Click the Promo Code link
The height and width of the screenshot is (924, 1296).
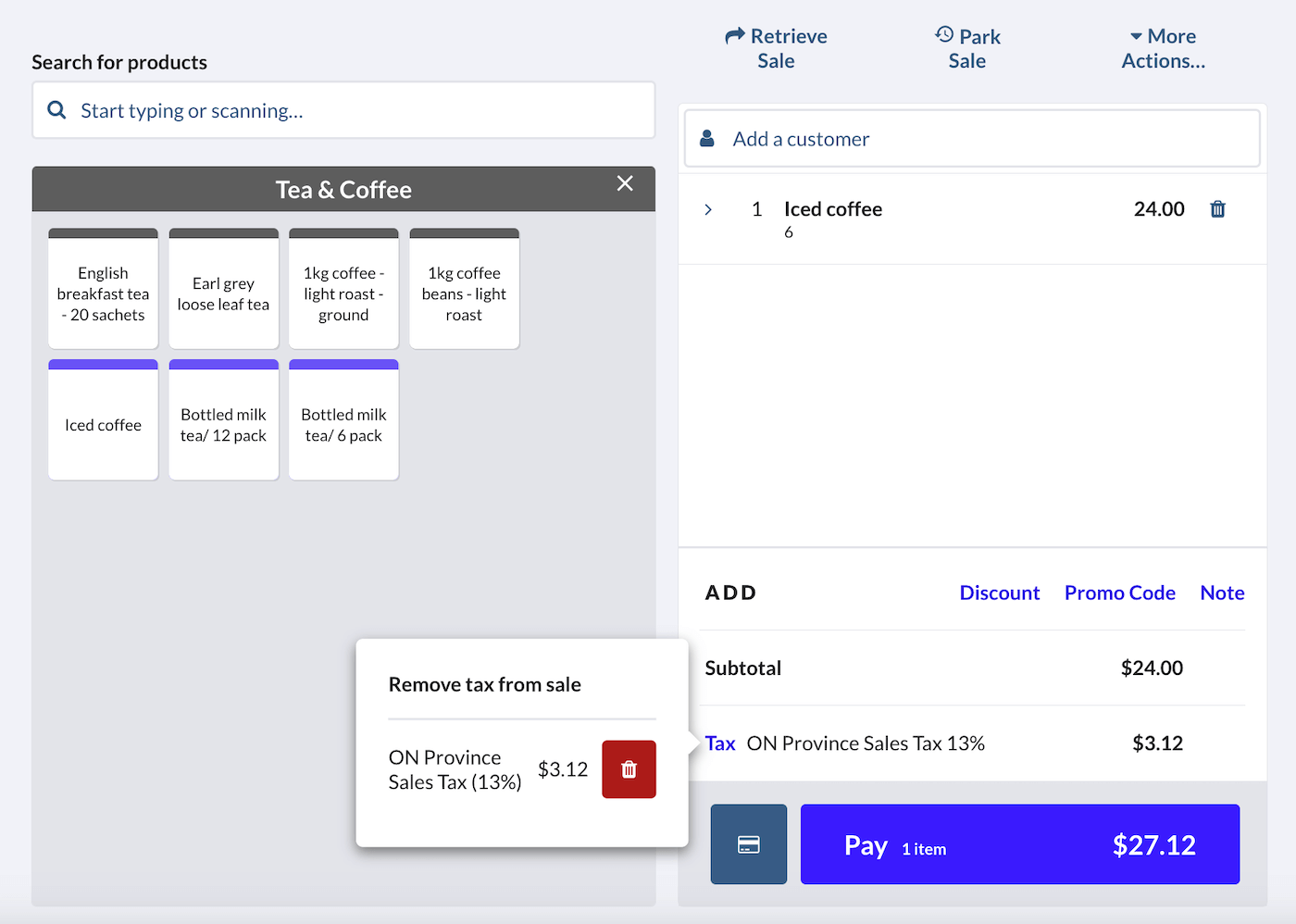1119,593
